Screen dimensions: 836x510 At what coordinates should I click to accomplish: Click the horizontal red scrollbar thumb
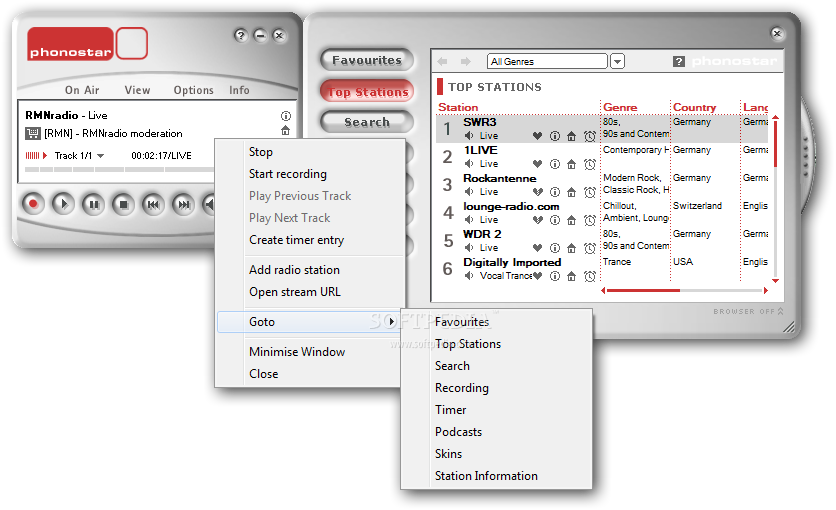(643, 290)
